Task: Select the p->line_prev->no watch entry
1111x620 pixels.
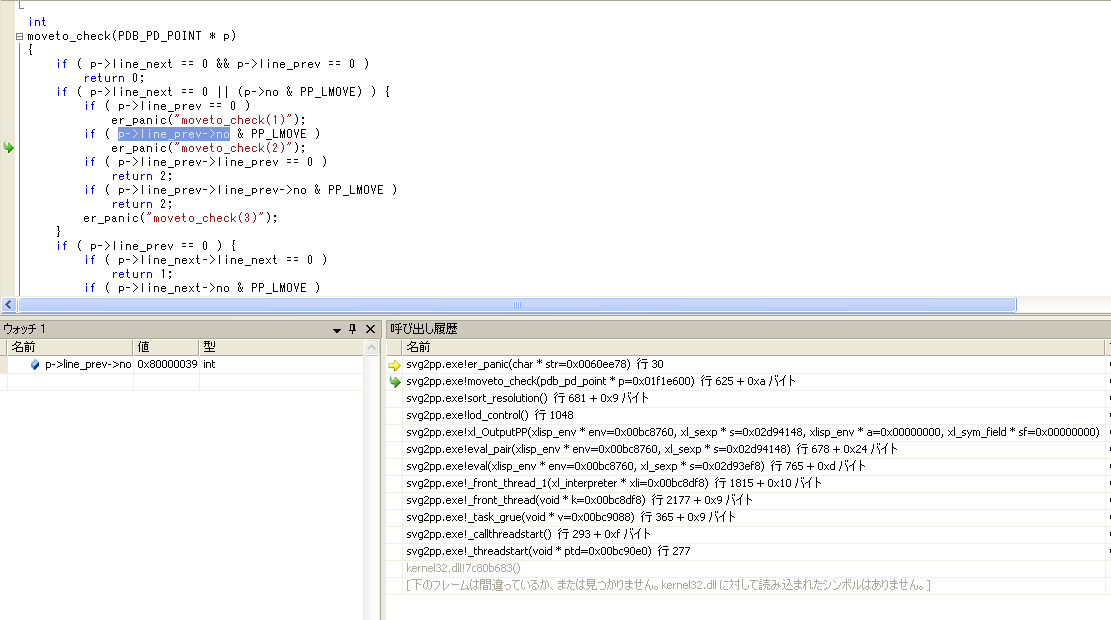Action: click(x=87, y=364)
